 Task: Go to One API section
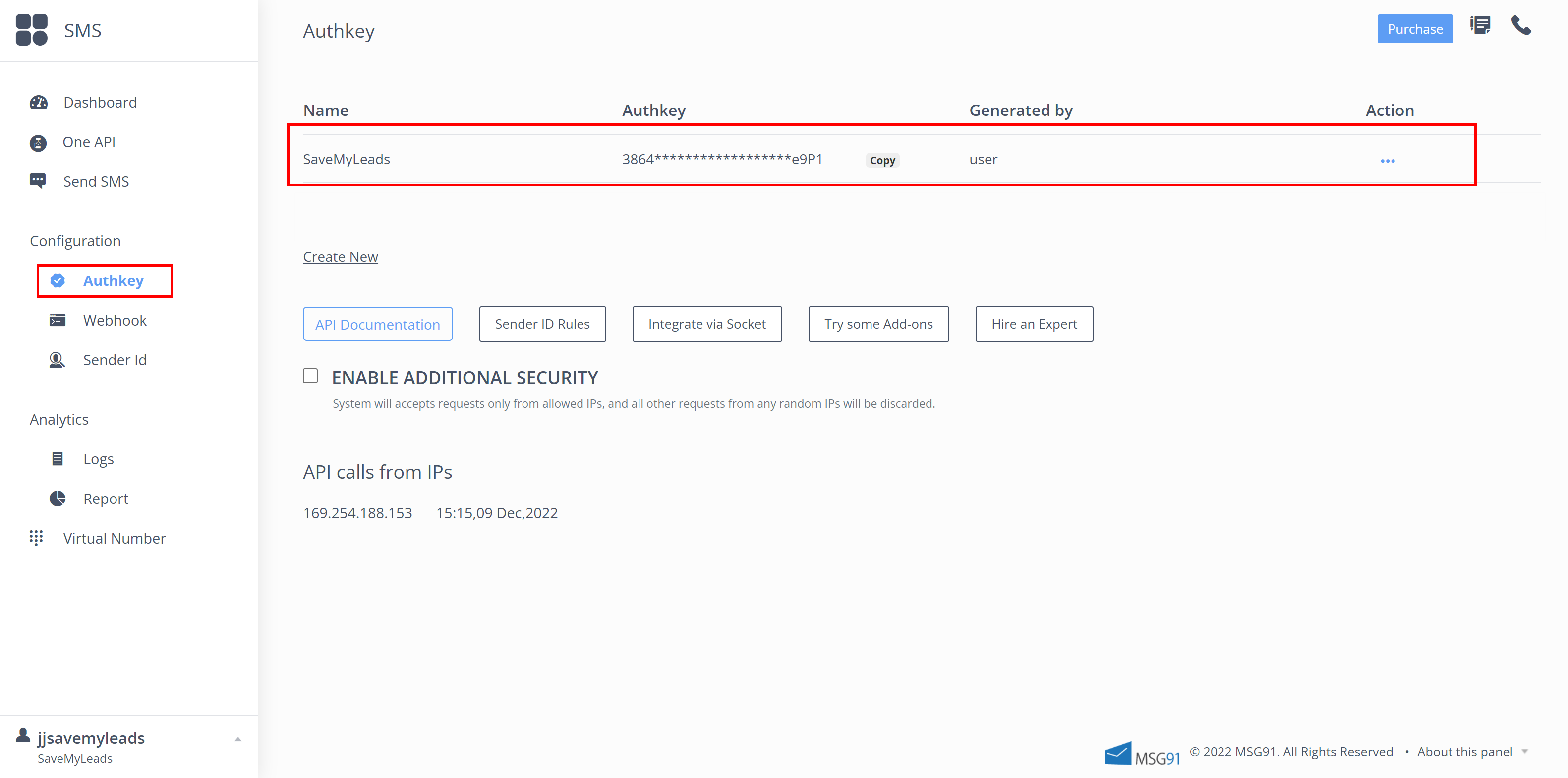click(89, 142)
